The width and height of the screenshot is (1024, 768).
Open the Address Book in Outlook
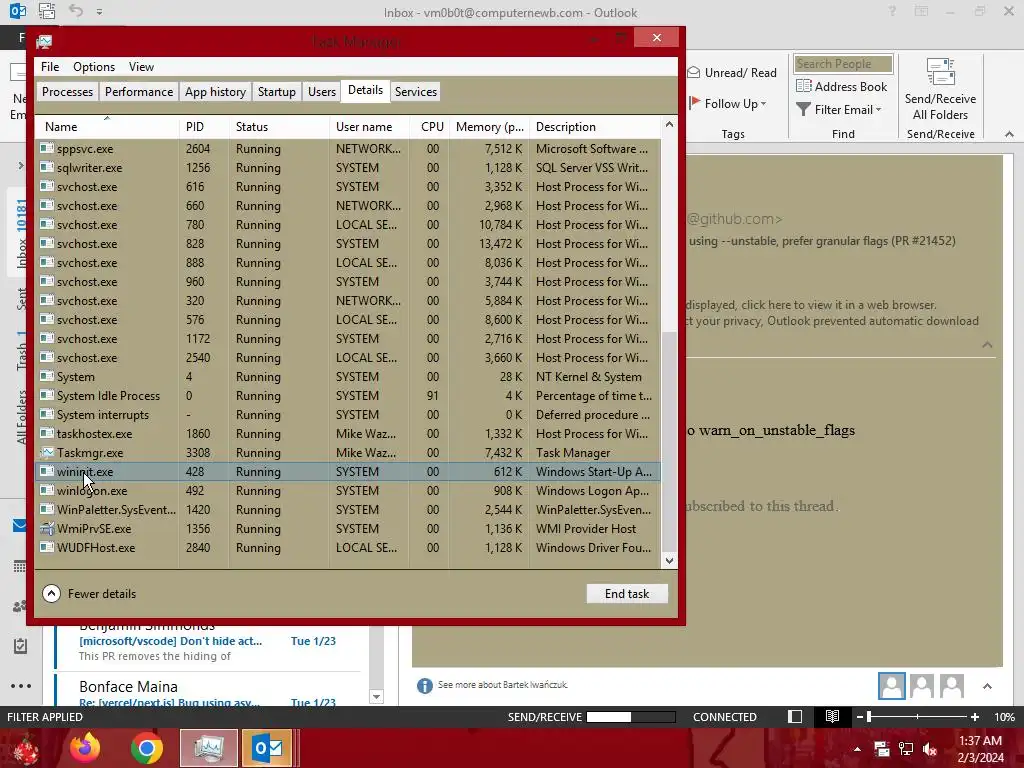point(842,86)
